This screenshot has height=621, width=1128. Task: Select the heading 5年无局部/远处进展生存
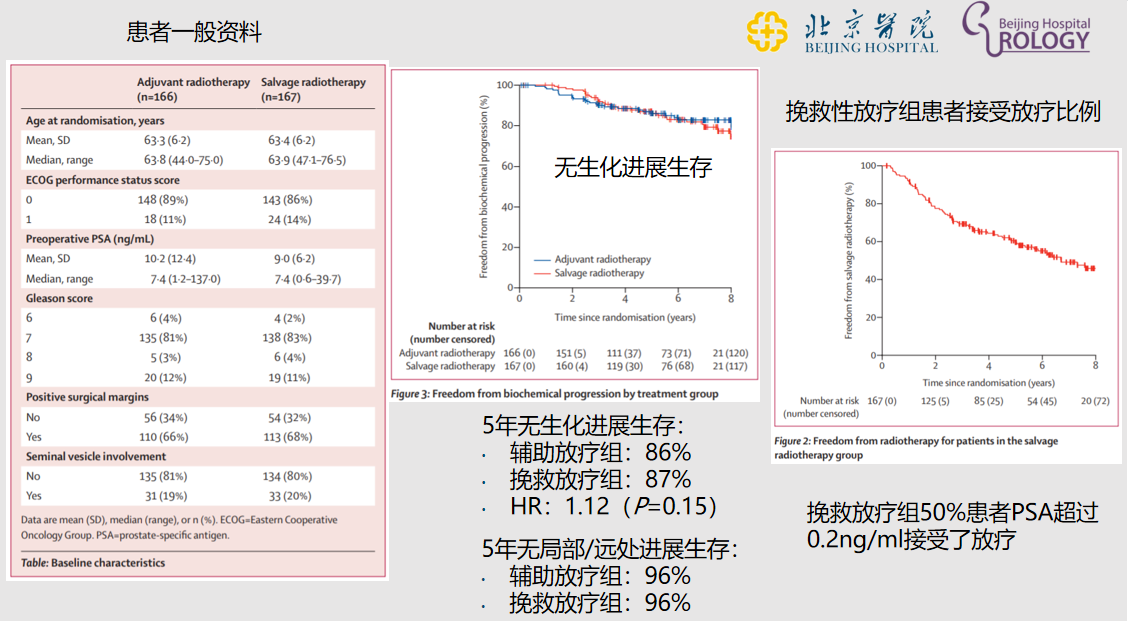coord(611,549)
